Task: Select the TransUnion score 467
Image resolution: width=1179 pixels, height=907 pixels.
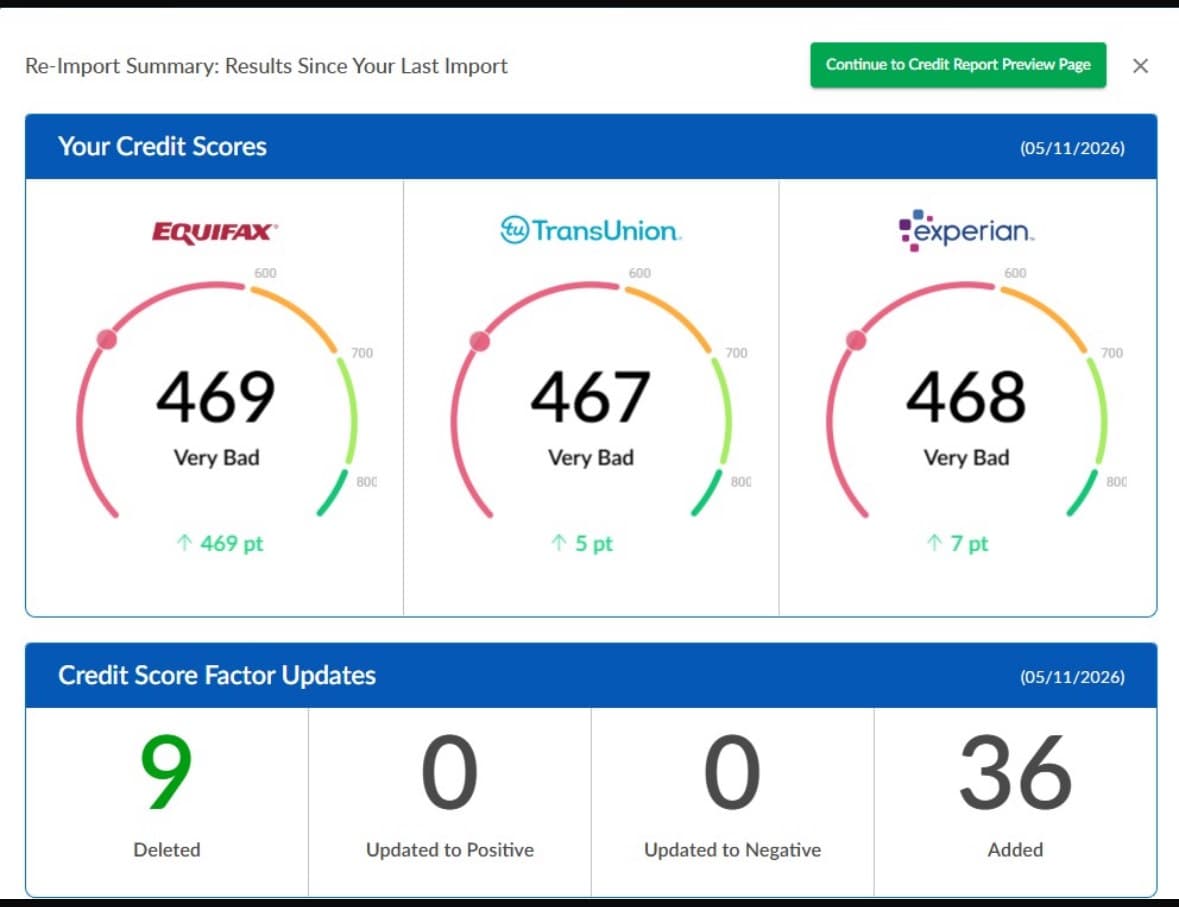Action: (590, 396)
